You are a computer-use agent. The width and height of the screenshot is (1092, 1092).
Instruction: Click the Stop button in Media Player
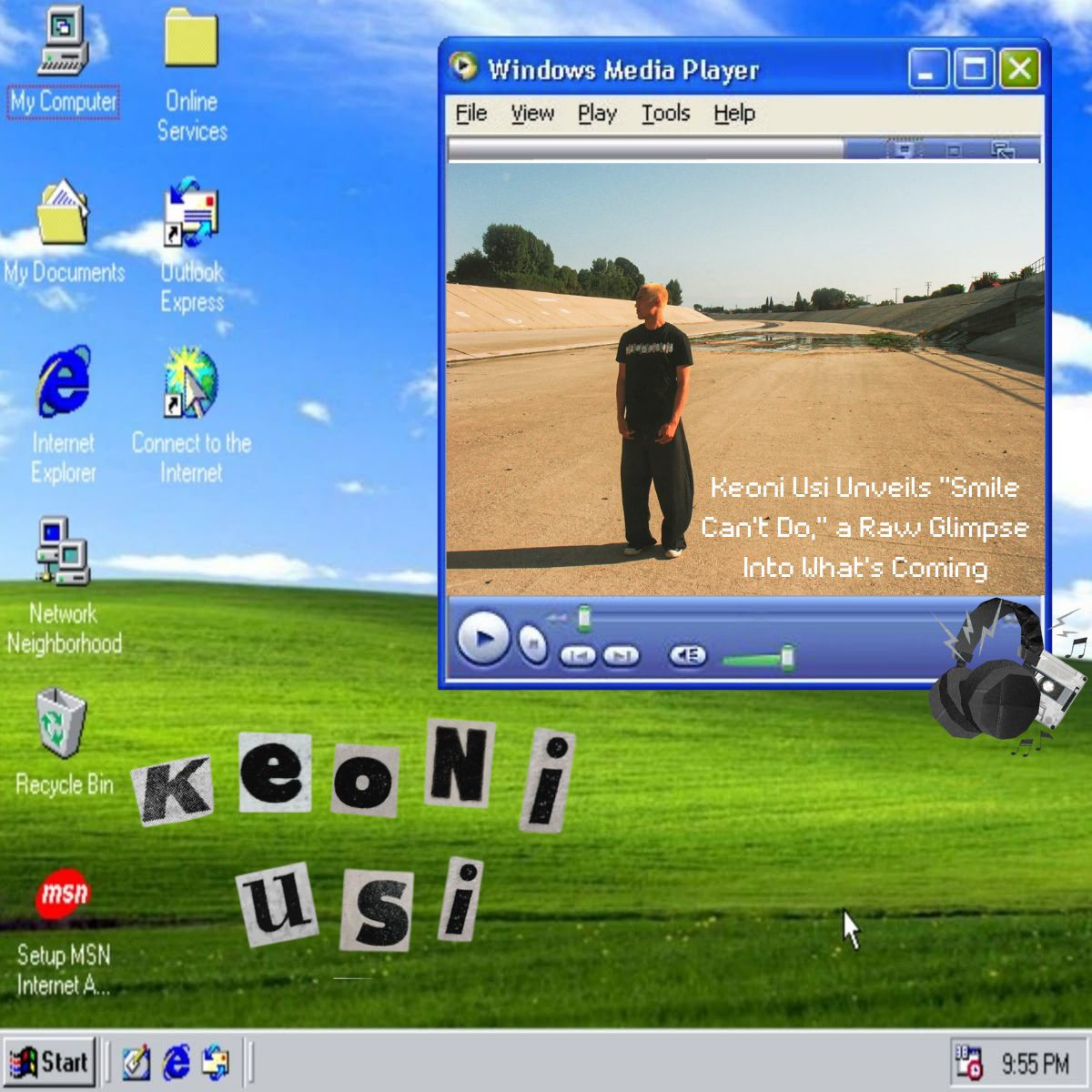click(x=533, y=644)
